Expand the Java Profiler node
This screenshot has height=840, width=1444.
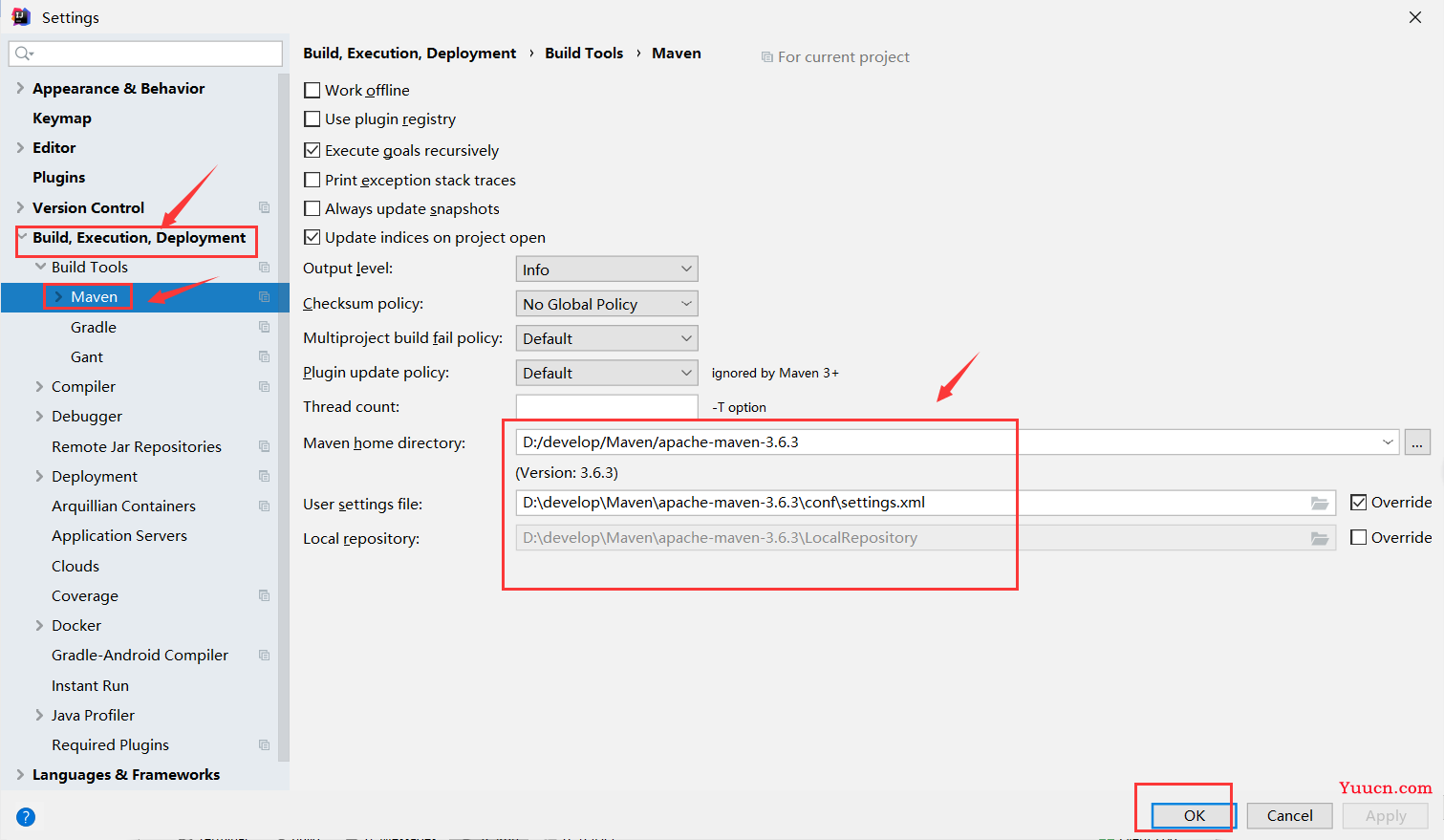tap(39, 715)
